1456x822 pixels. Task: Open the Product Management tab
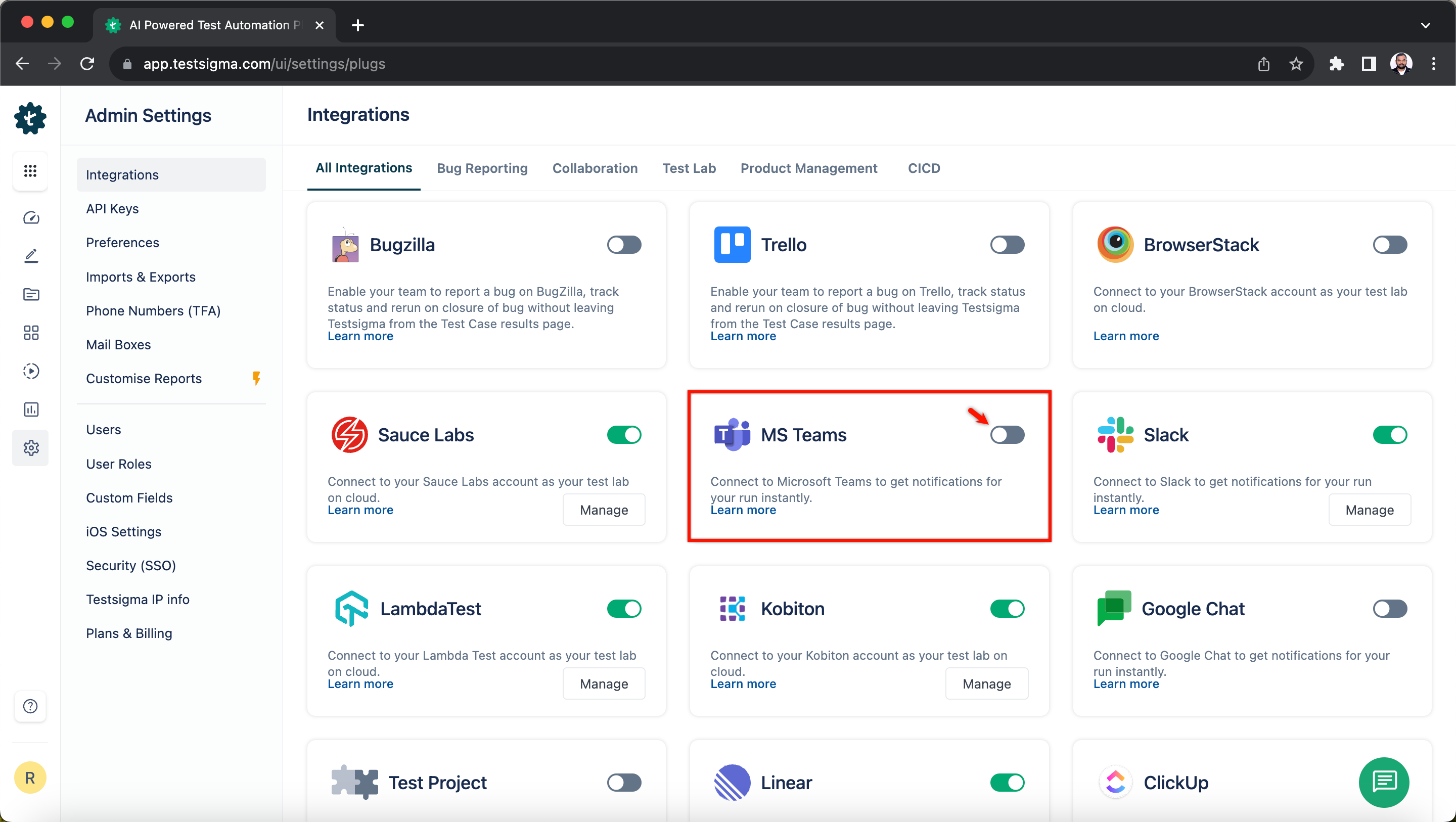(809, 168)
